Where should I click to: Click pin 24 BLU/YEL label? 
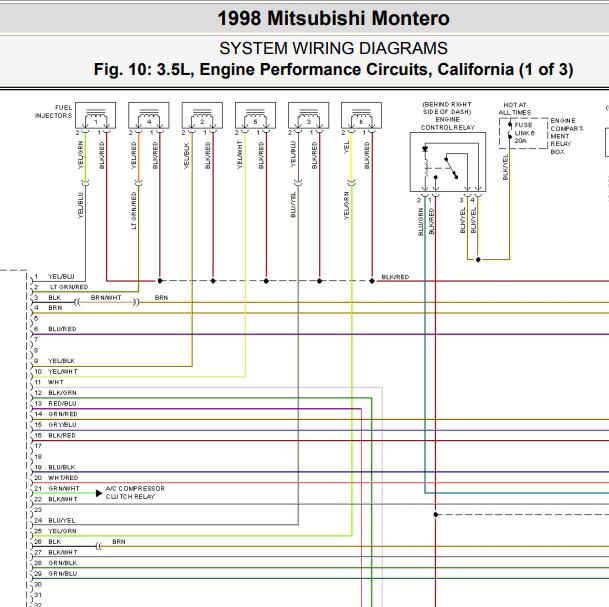(61, 520)
